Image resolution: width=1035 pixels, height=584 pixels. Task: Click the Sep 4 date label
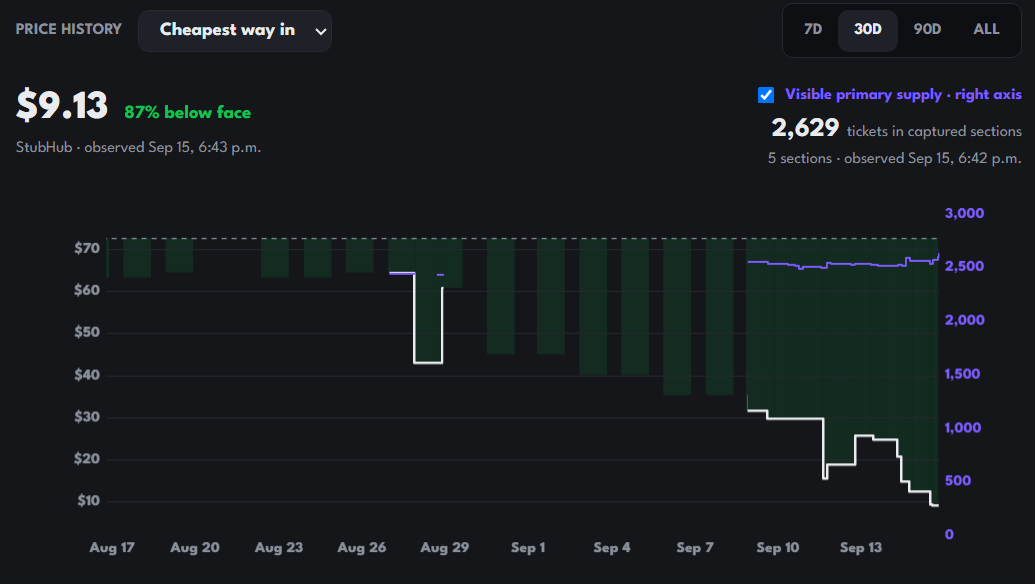coord(612,548)
